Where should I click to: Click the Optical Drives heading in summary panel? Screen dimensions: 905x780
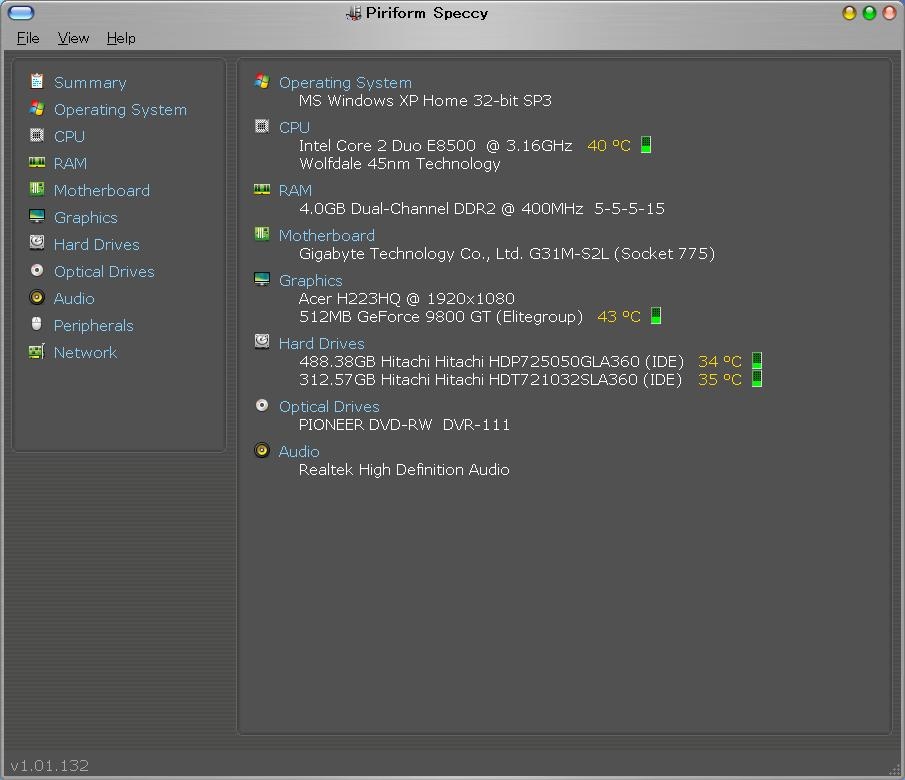point(329,406)
